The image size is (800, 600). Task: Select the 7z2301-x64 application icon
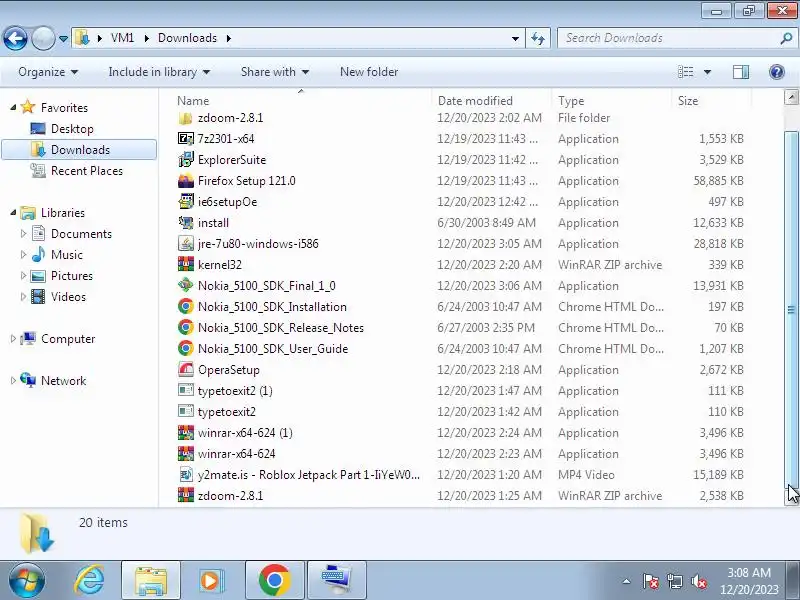tap(186, 139)
